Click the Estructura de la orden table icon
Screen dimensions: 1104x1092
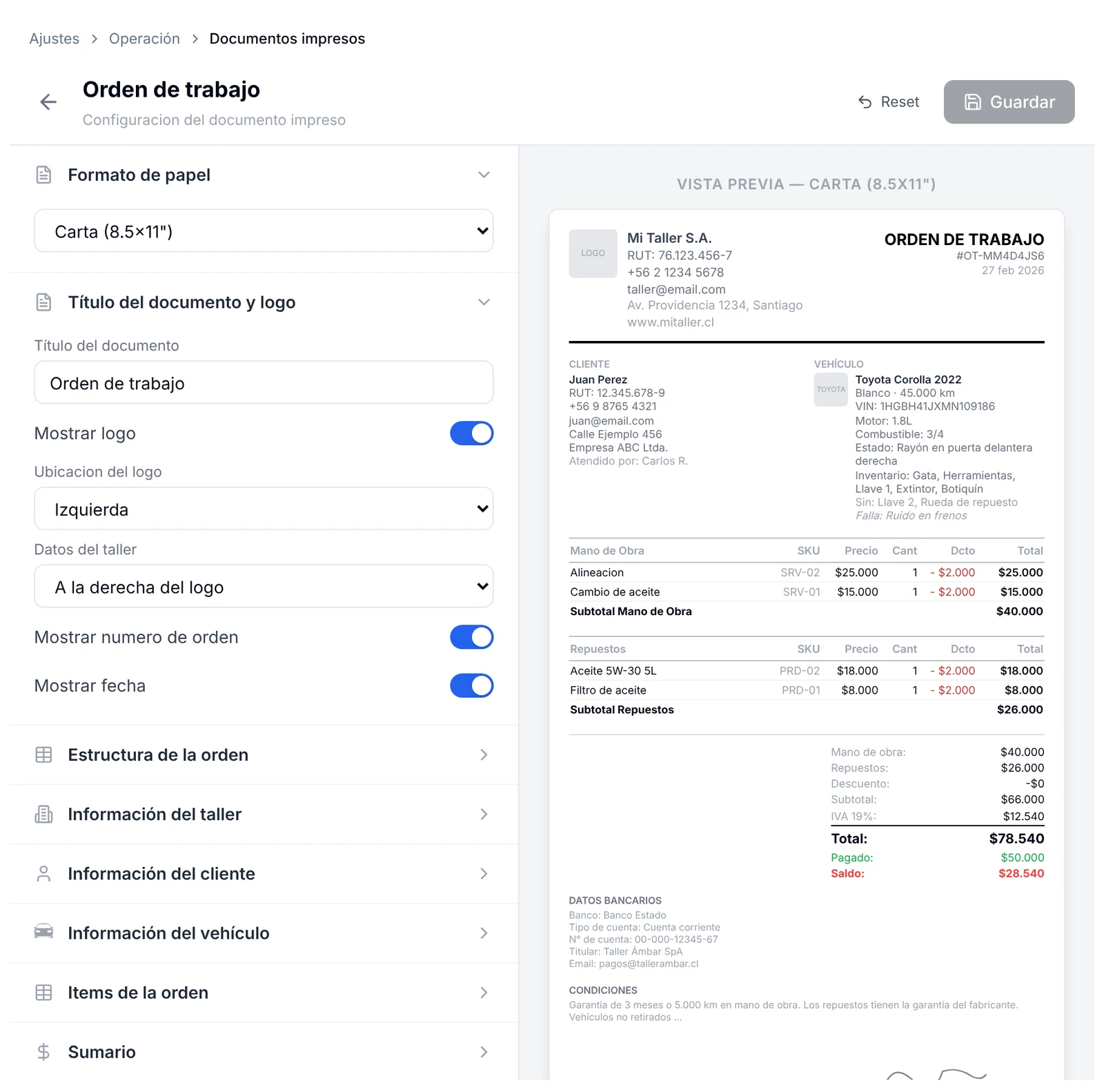click(43, 754)
